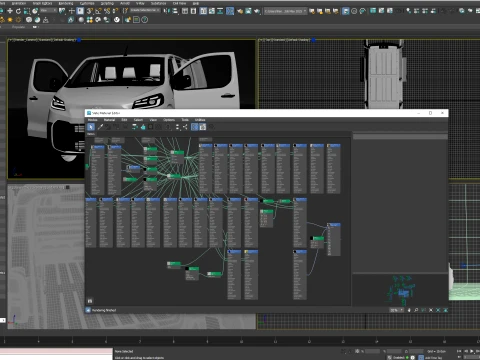Click Move Children icon in Slate toolbar
This screenshot has width=480, height=360.
[135, 127]
